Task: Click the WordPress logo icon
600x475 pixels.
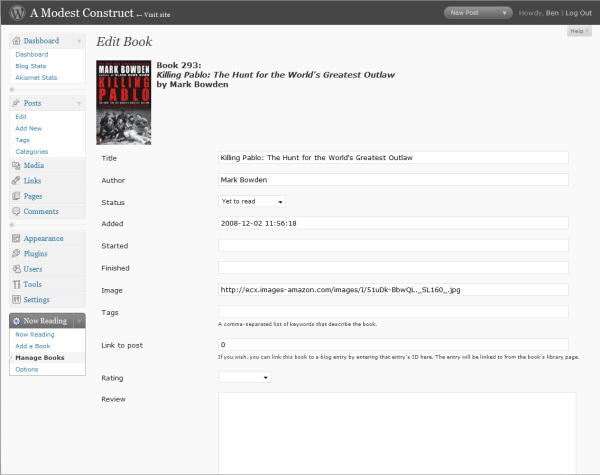Action: click(x=15, y=14)
